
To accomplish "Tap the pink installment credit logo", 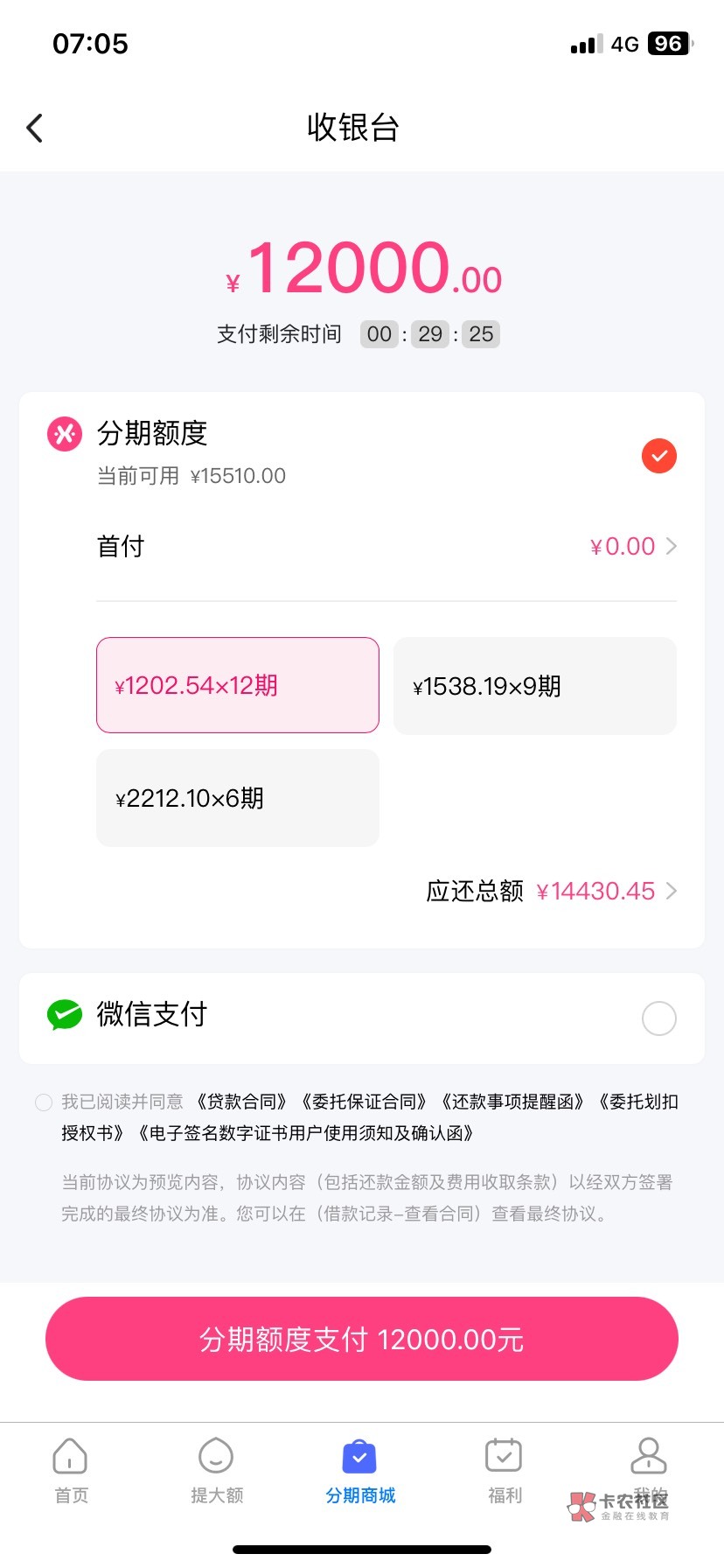I will tap(65, 433).
